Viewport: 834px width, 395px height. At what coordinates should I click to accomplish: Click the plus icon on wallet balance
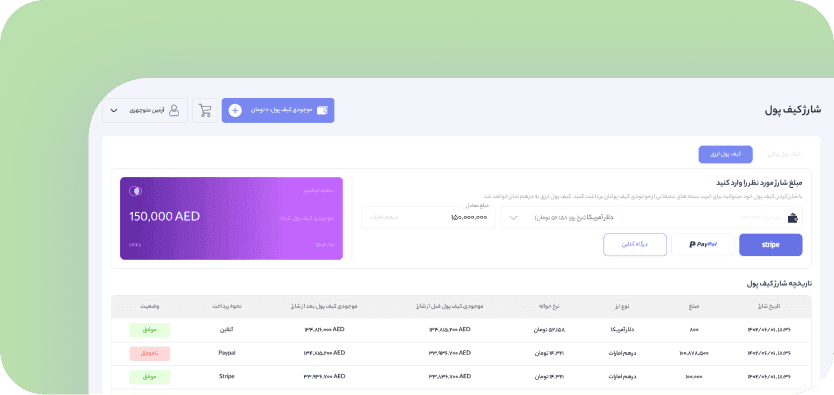235,111
